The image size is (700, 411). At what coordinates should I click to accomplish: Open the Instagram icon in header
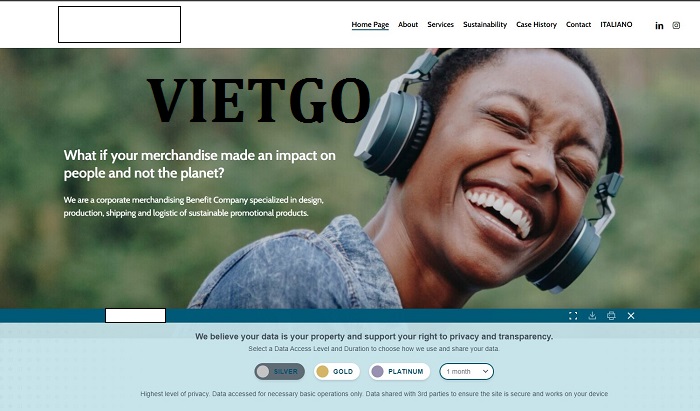676,25
